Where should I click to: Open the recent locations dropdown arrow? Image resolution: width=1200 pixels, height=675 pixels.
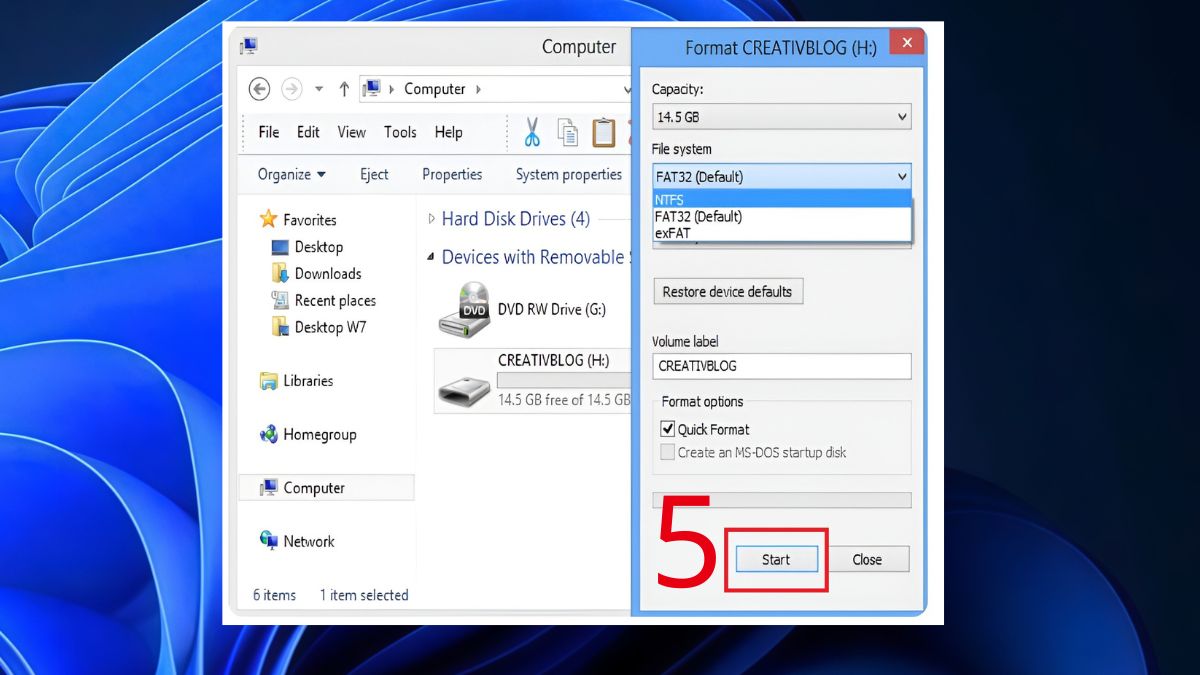[318, 89]
